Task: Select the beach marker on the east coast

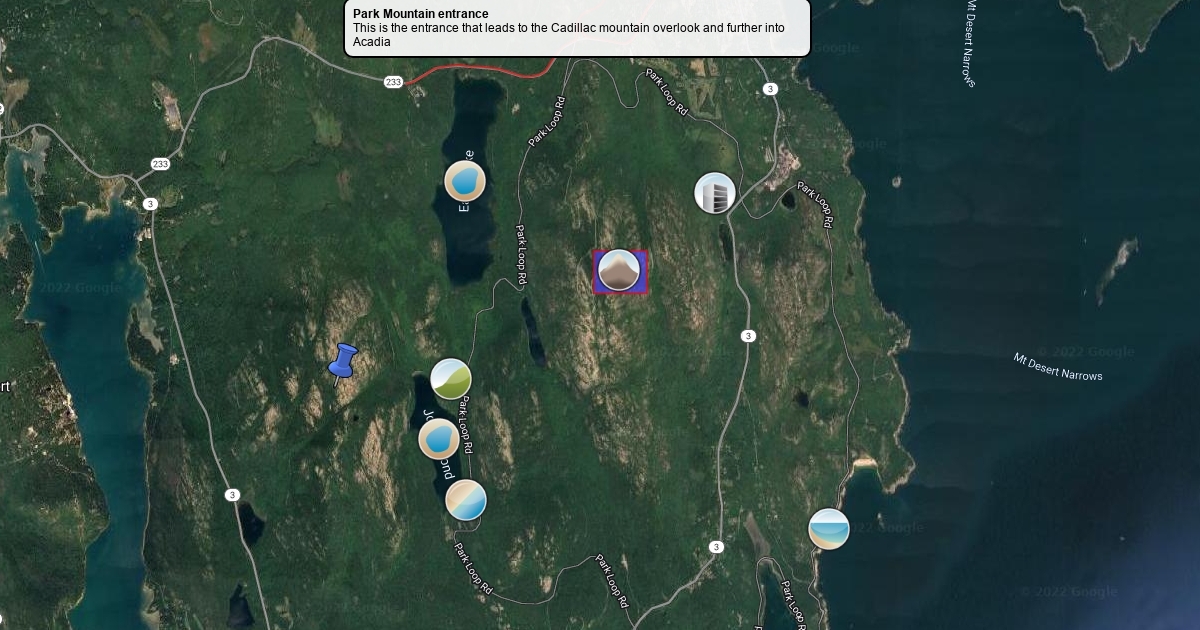Action: coord(829,529)
